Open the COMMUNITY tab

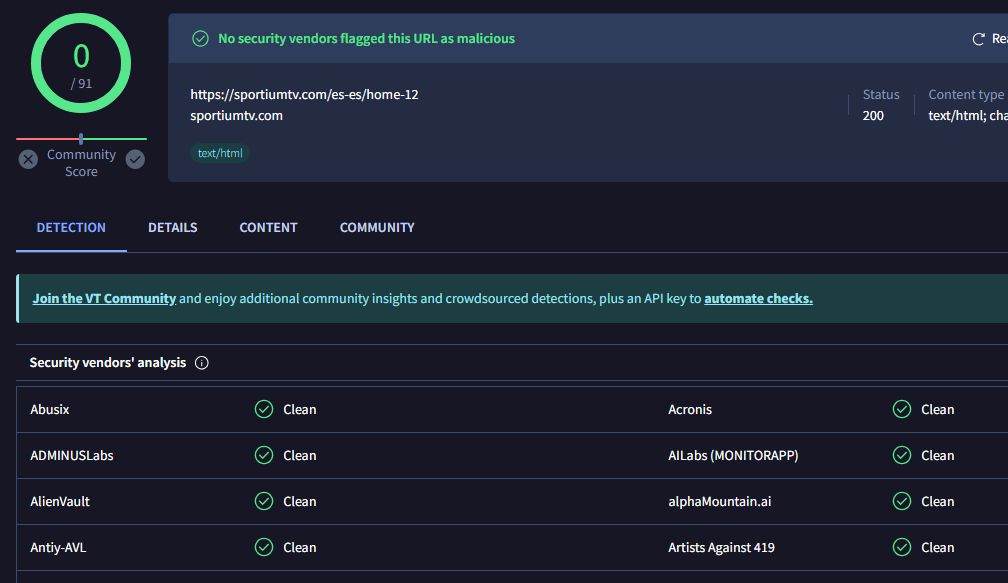tap(377, 228)
